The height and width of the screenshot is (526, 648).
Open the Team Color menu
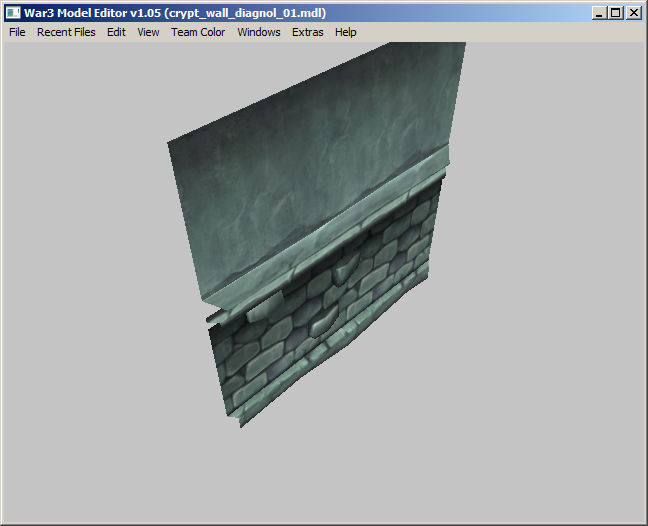click(x=198, y=32)
